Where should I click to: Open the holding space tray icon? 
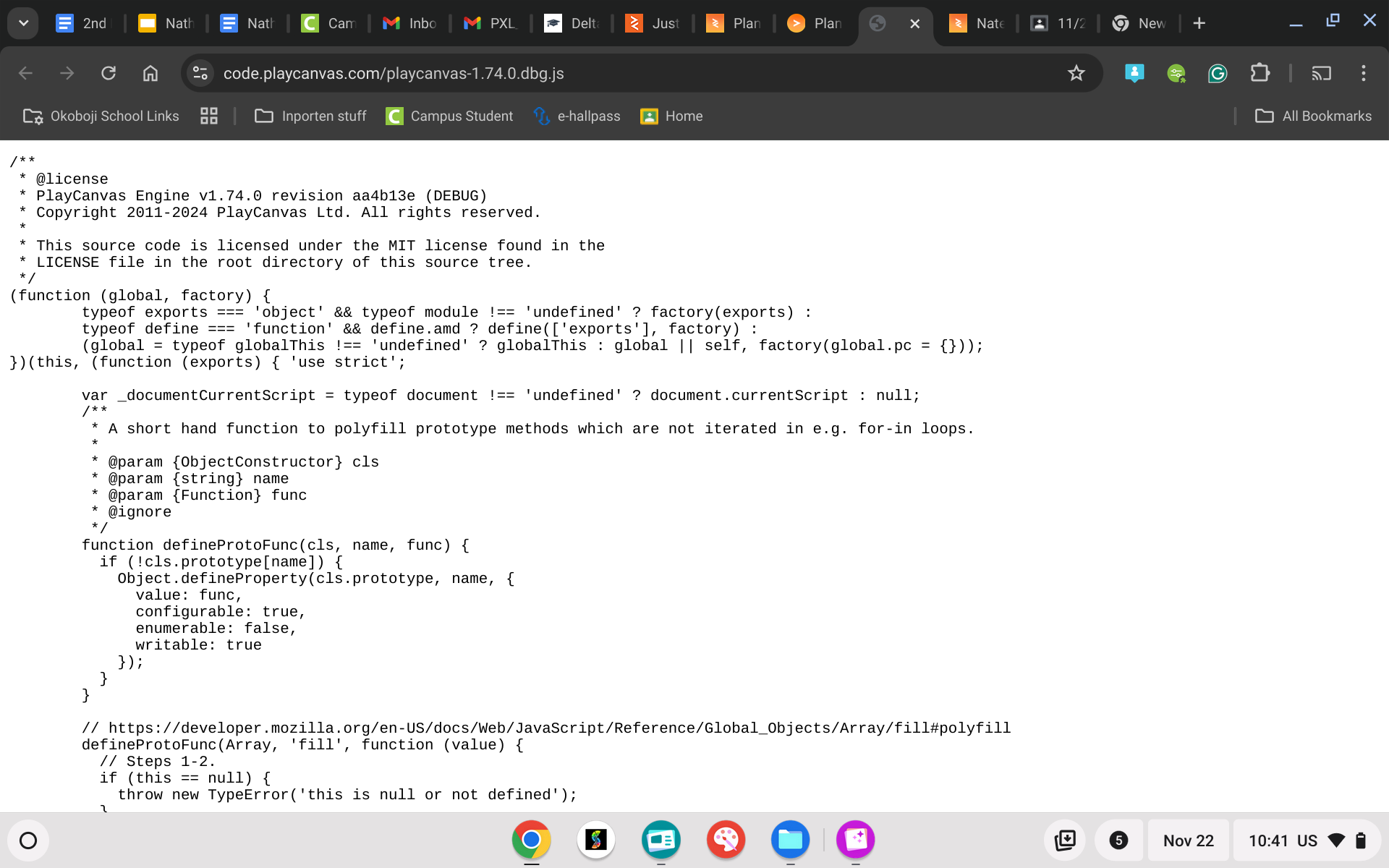[1065, 841]
